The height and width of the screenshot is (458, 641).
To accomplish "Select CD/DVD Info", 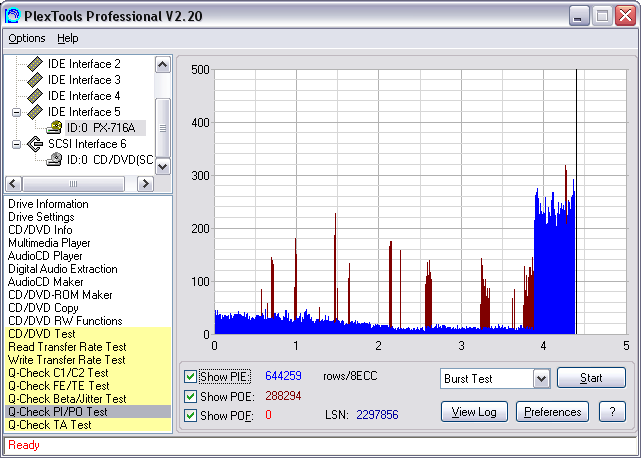I will click(x=40, y=230).
